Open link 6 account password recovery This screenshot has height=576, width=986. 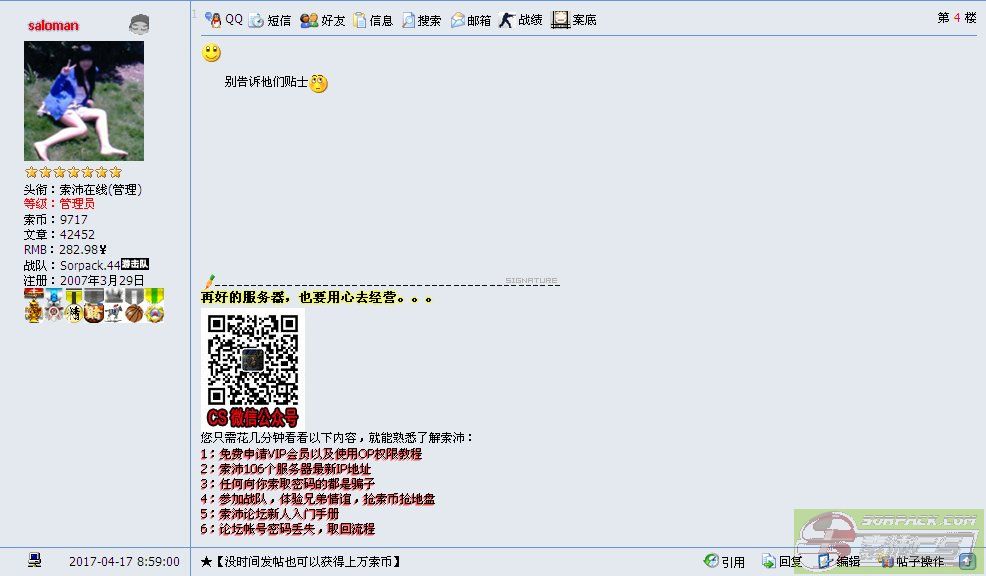[x=287, y=529]
